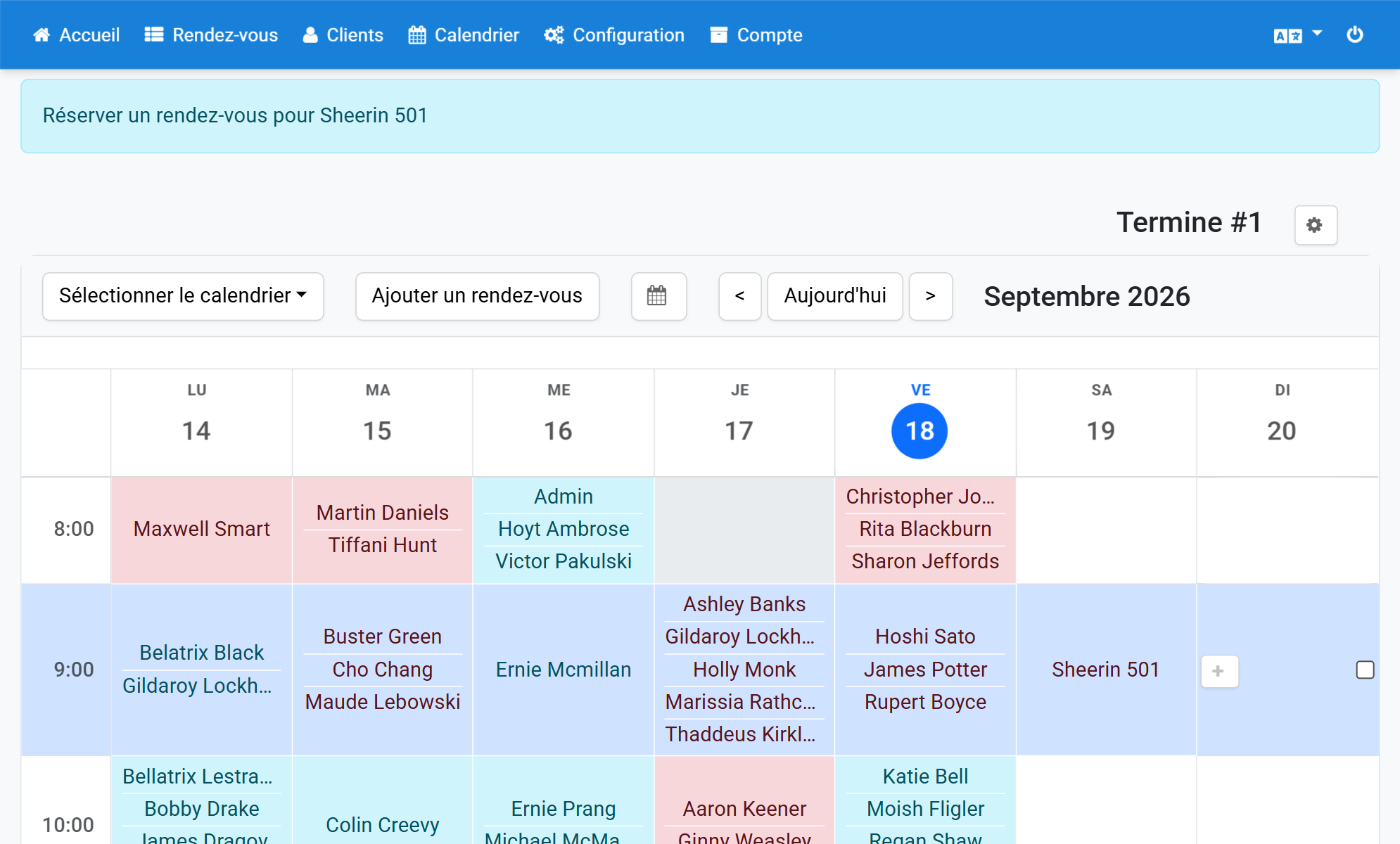Open the Calendrier menu icon
1400x844 pixels.
coord(417,34)
